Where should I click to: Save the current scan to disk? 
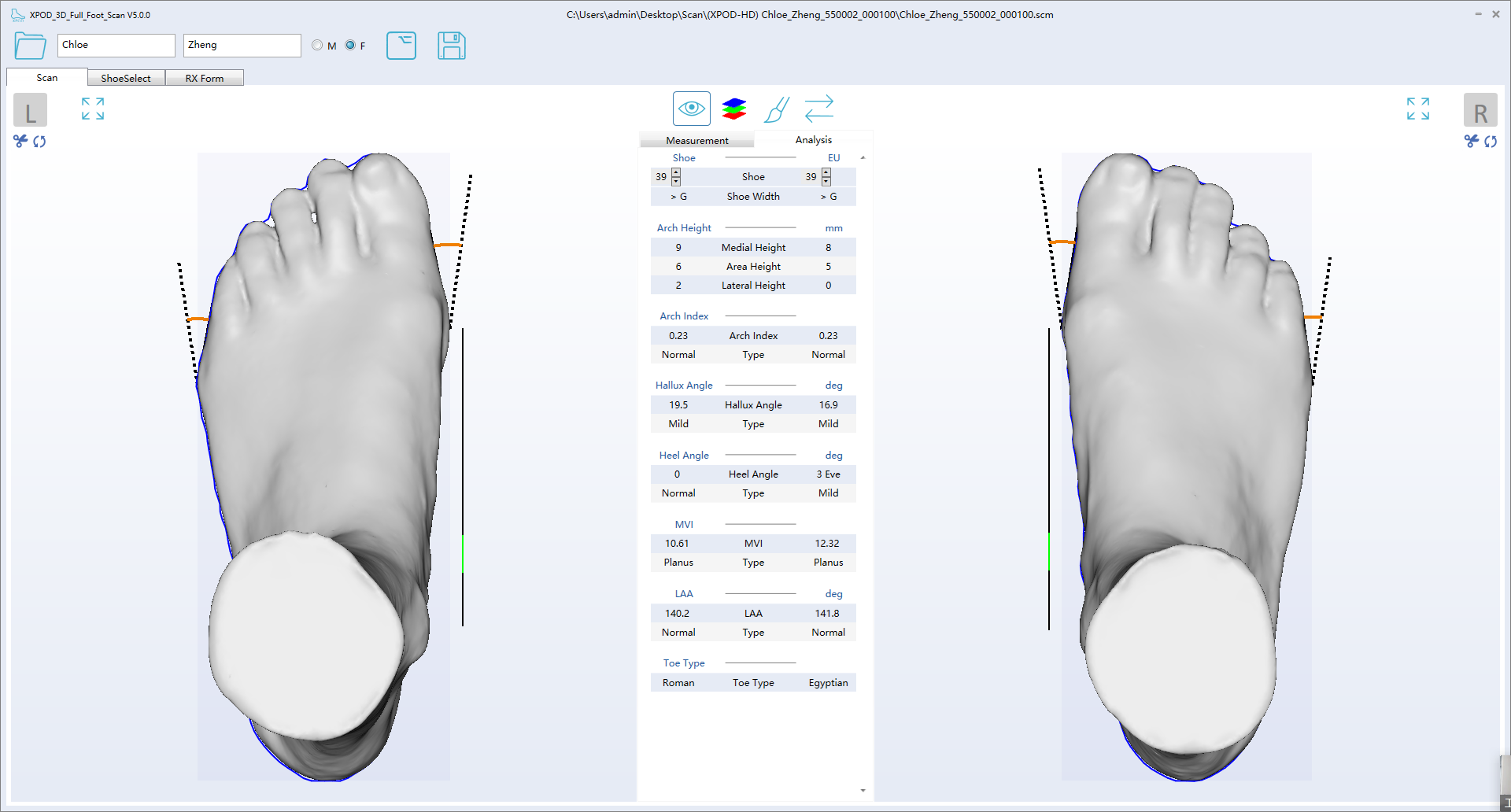452,46
